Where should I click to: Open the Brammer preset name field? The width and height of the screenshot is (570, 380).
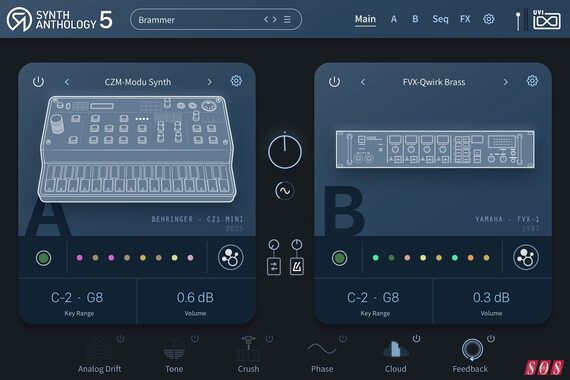click(216, 19)
